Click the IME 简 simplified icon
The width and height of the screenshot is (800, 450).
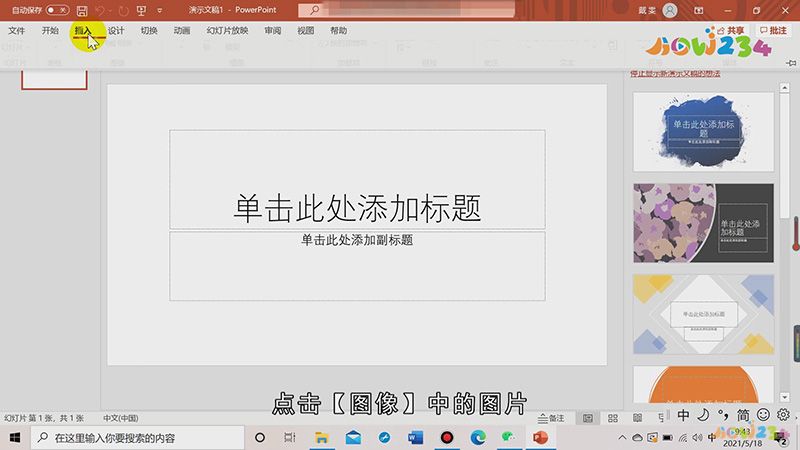coord(743,415)
